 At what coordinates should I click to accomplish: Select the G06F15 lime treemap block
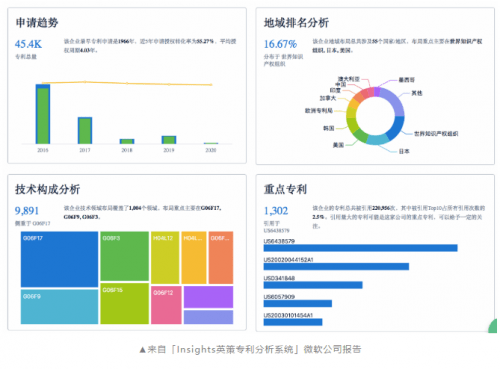124,304
